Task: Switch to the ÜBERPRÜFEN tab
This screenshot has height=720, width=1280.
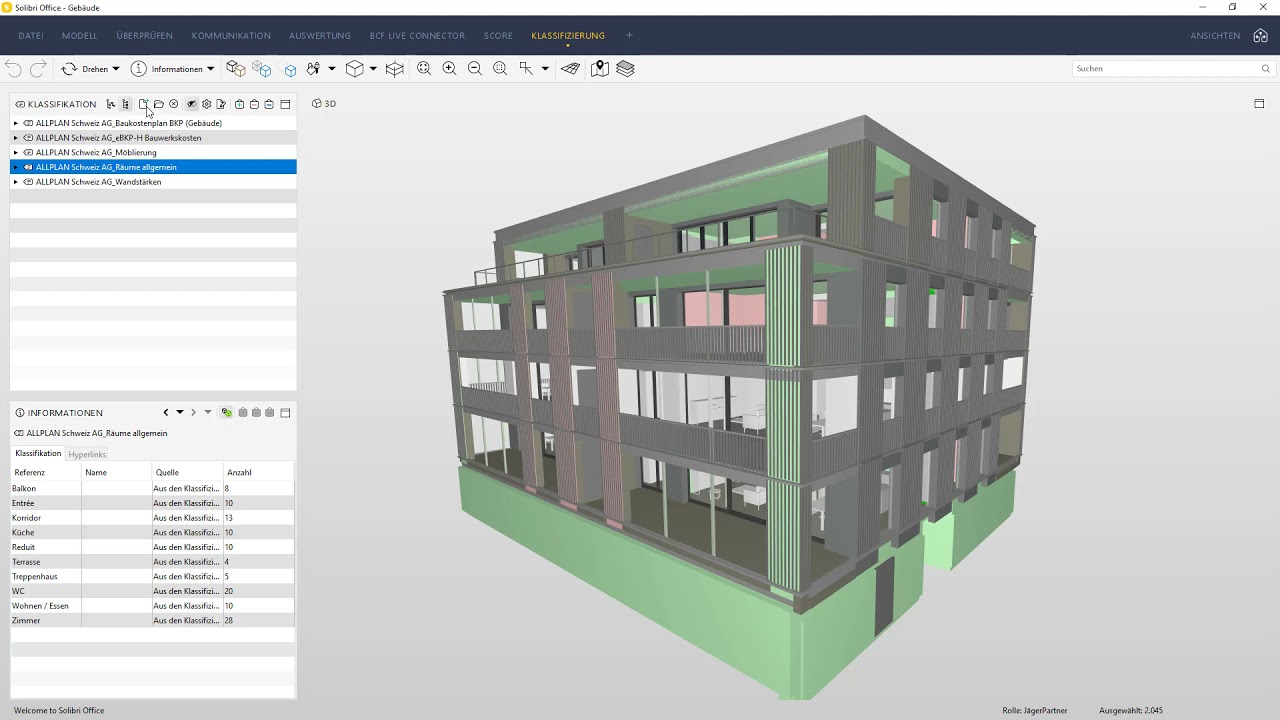Action: (144, 36)
